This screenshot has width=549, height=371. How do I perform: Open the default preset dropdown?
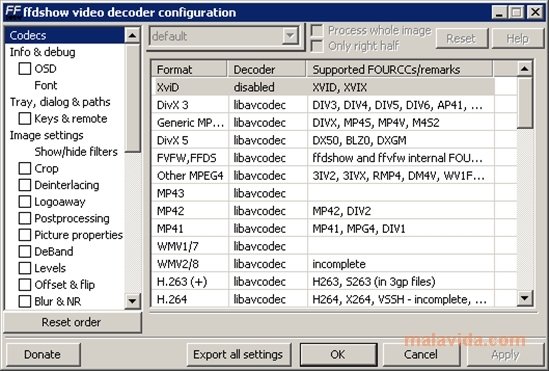tap(290, 36)
